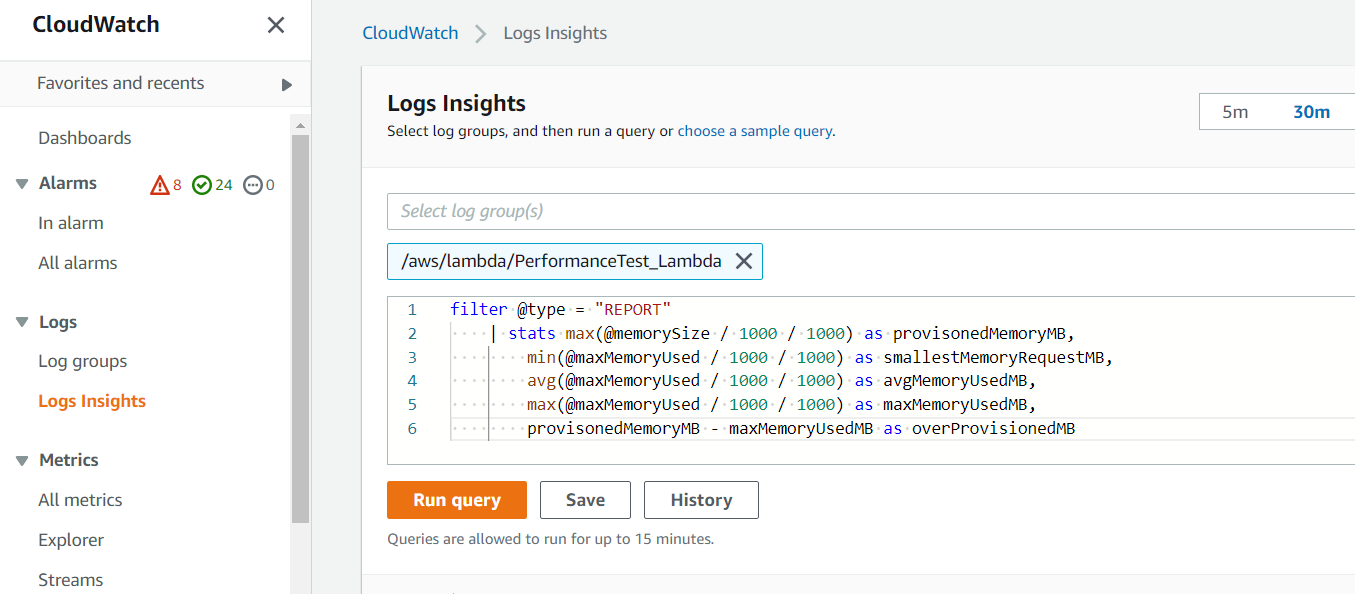Open Favorites and recents section

(121, 84)
